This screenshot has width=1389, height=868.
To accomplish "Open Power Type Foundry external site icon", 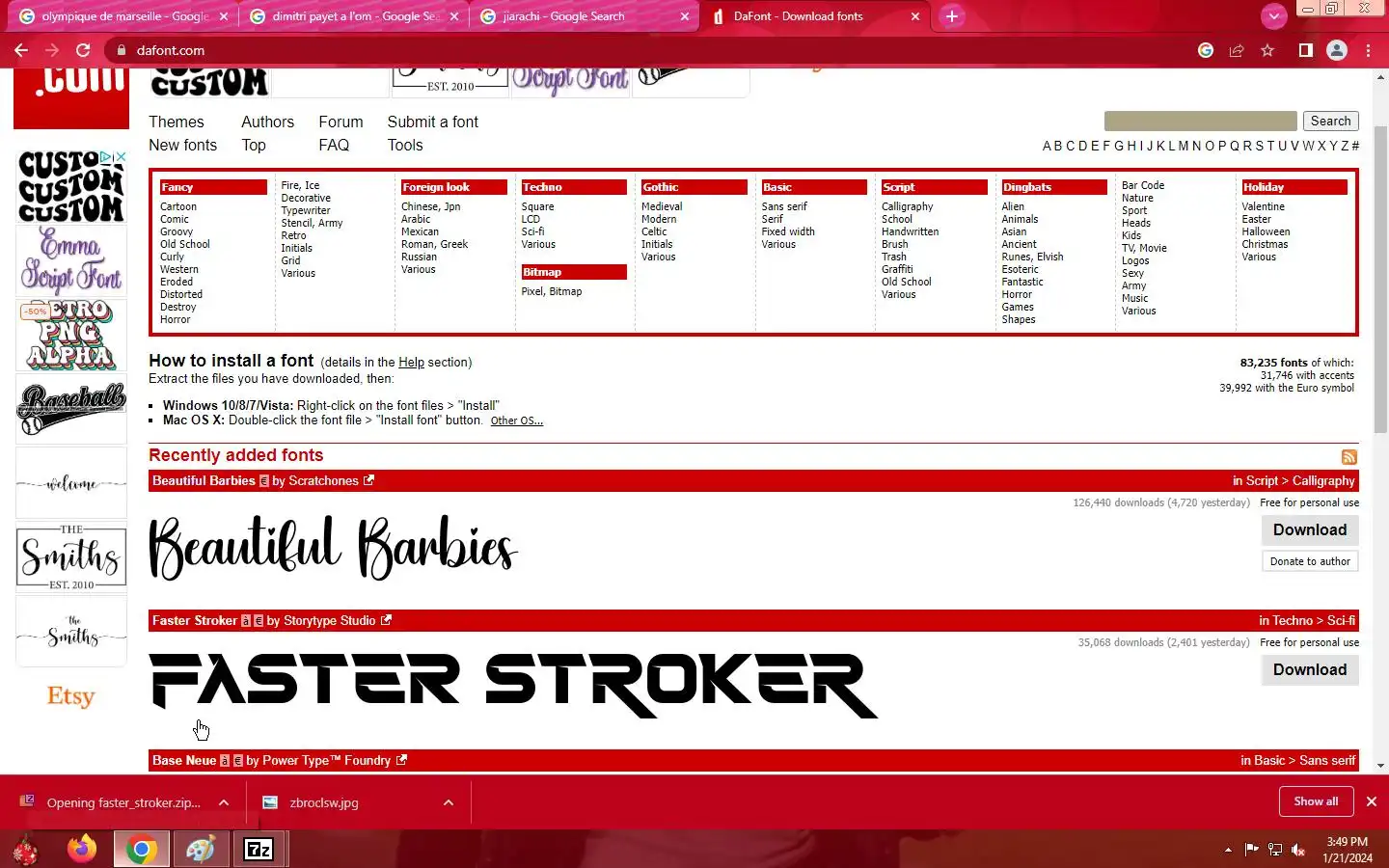I will click(x=401, y=760).
